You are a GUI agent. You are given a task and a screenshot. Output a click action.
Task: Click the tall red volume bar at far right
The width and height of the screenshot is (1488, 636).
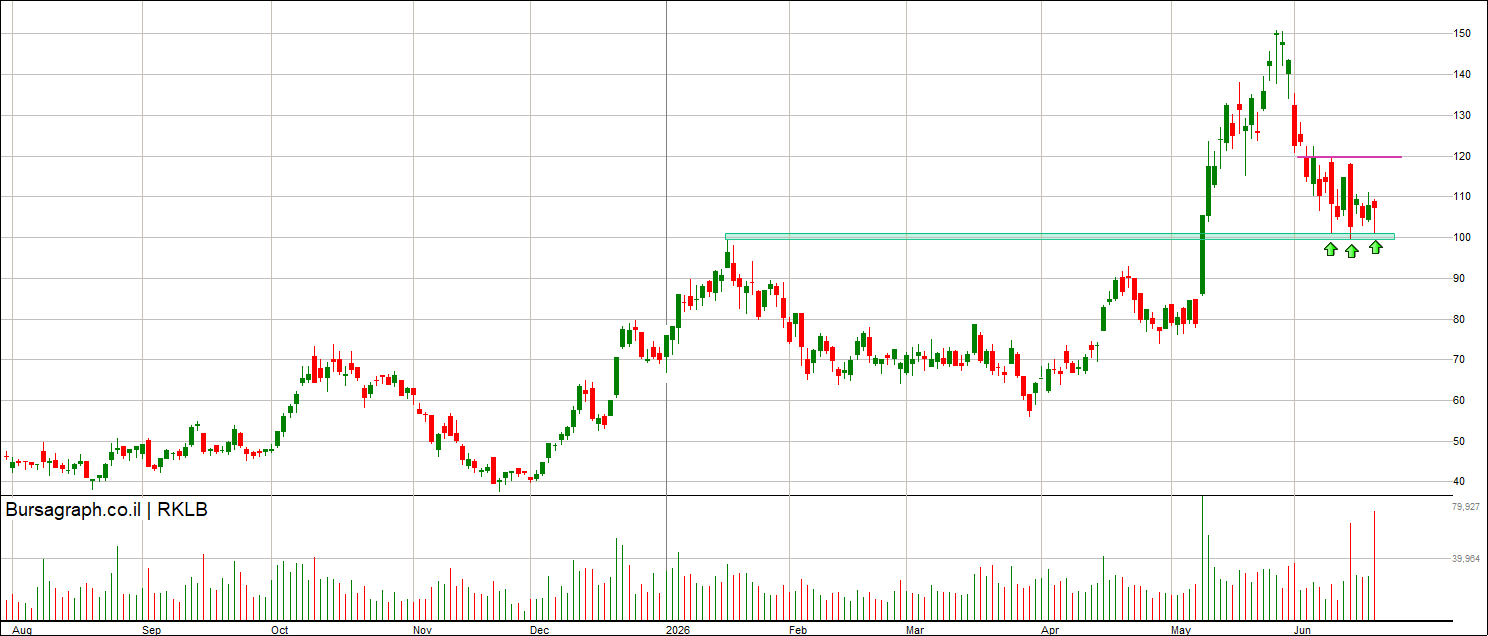[1375, 565]
